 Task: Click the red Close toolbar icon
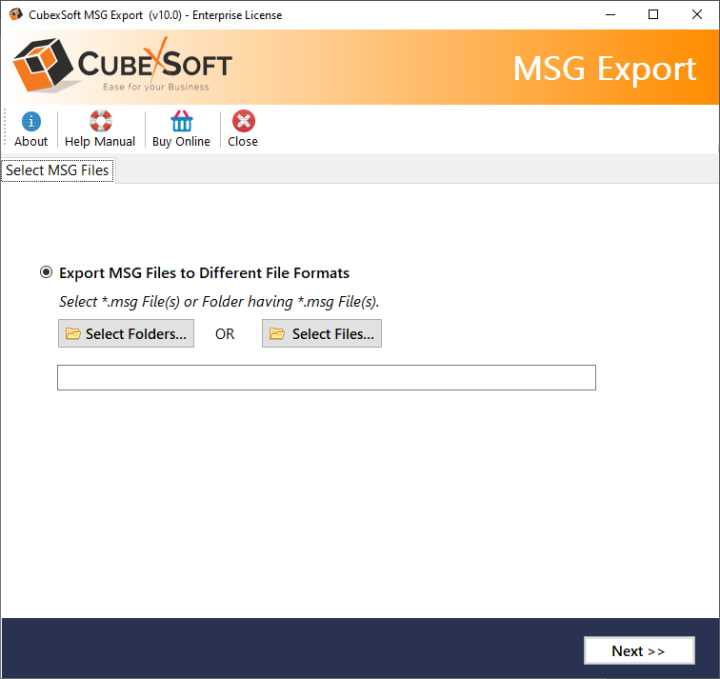(x=243, y=121)
